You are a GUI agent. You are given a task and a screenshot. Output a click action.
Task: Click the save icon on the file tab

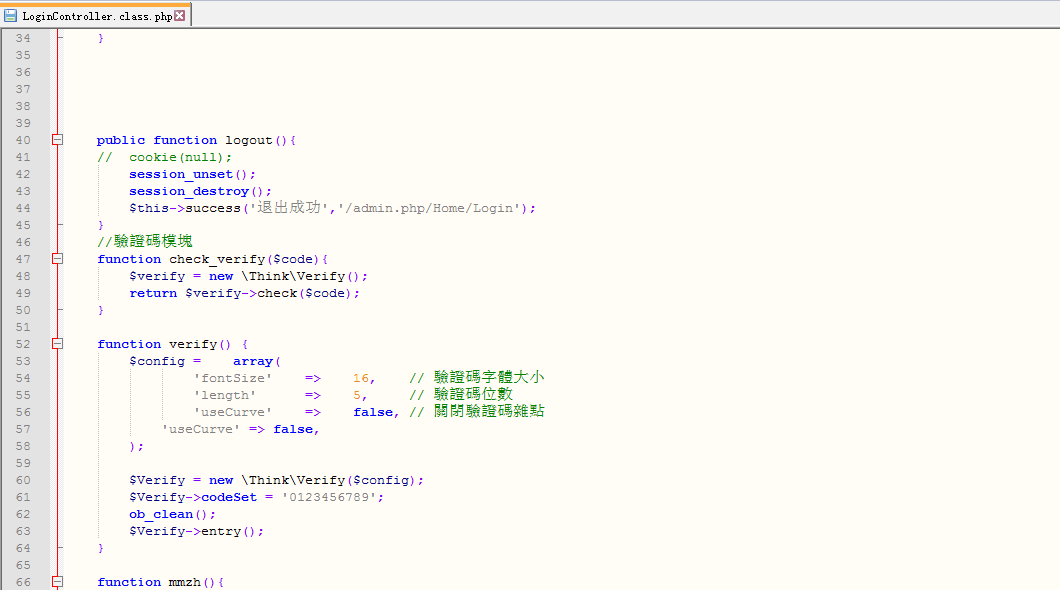coord(10,16)
